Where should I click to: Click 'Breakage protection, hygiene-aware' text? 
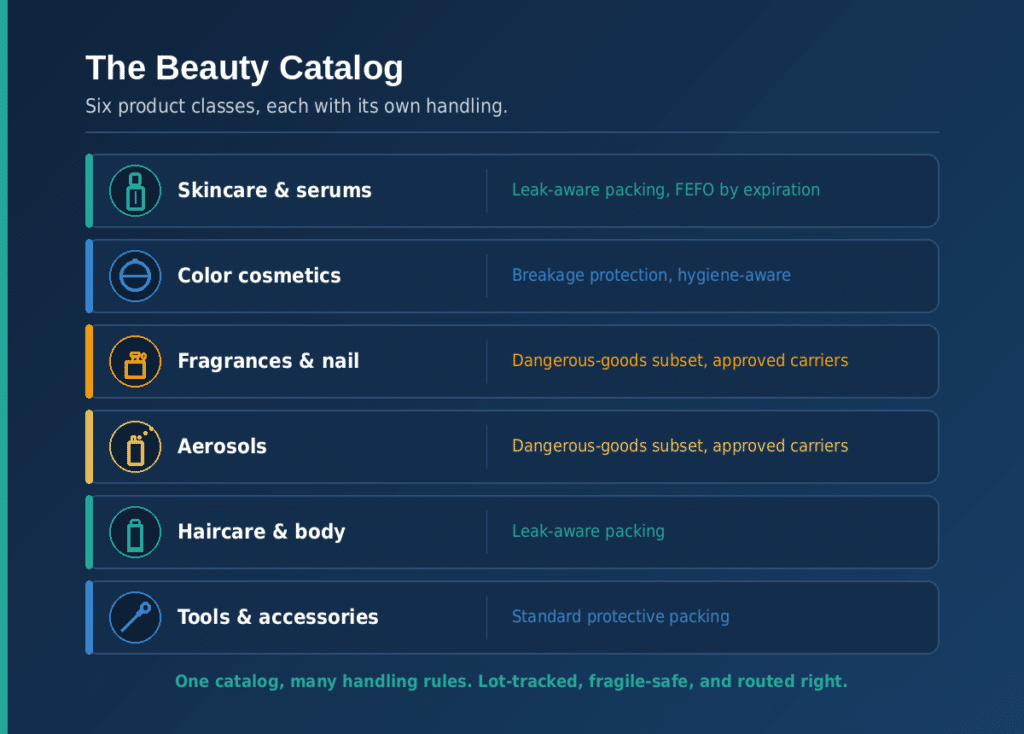click(x=651, y=276)
